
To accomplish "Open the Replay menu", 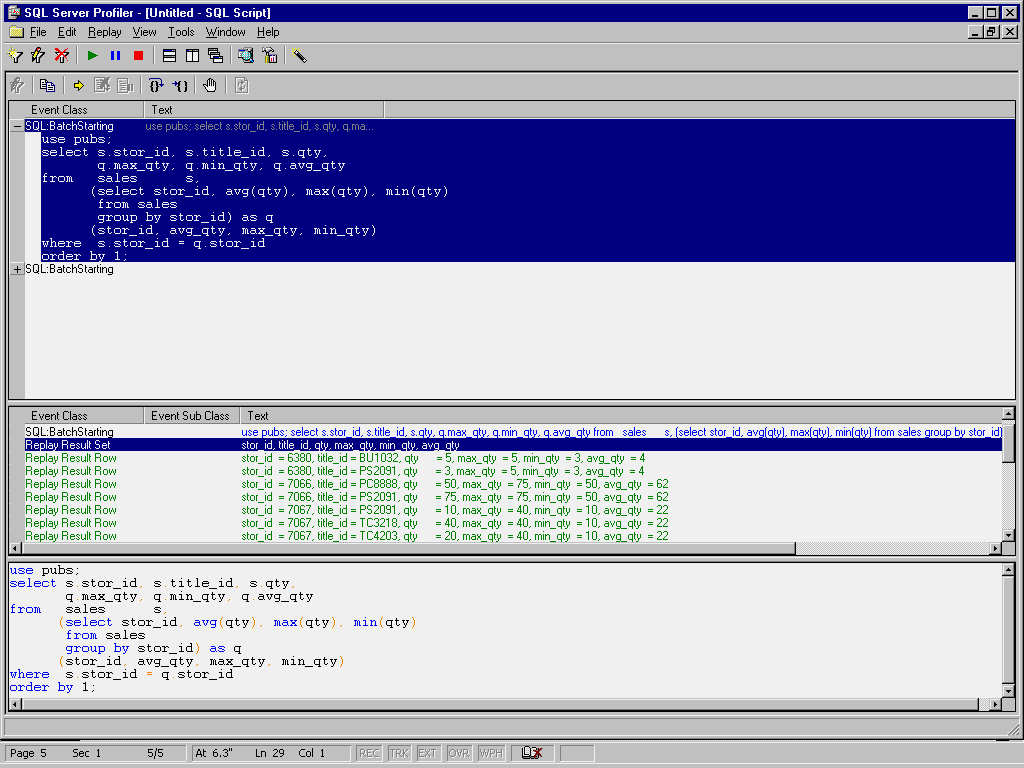I will click(105, 32).
